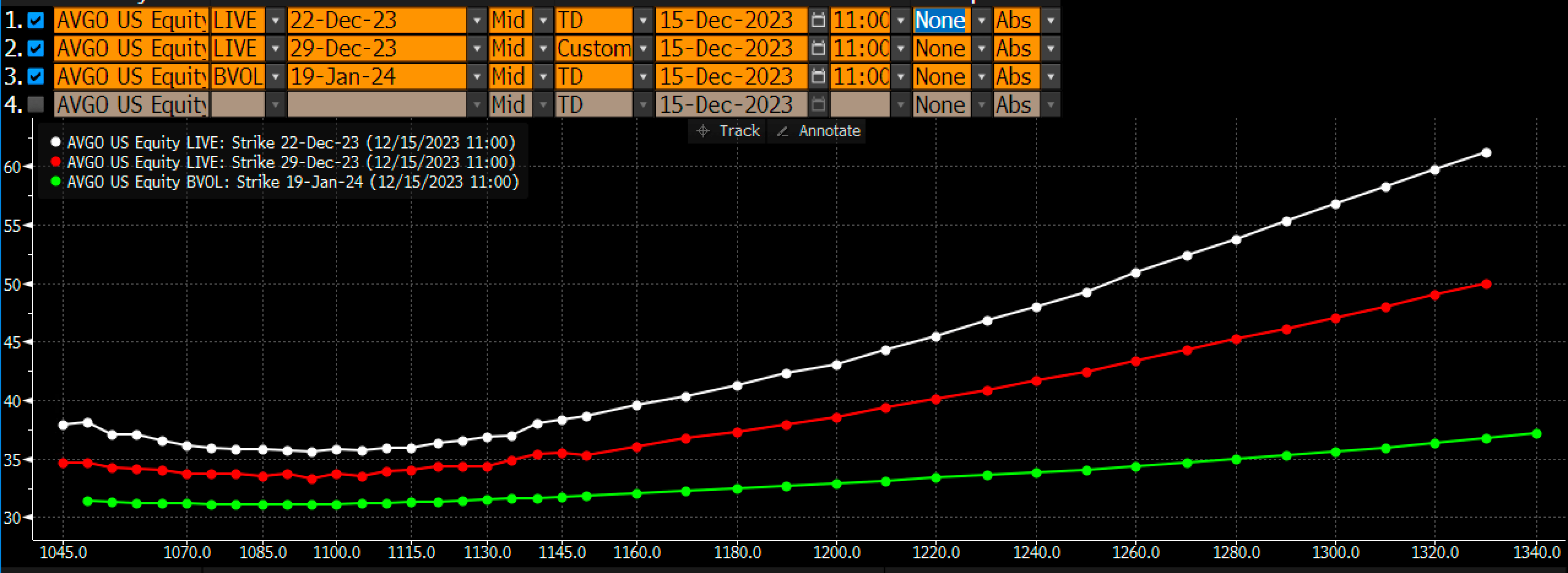This screenshot has width=1568, height=573.
Task: Open calendar icon in row 1
Action: (818, 21)
